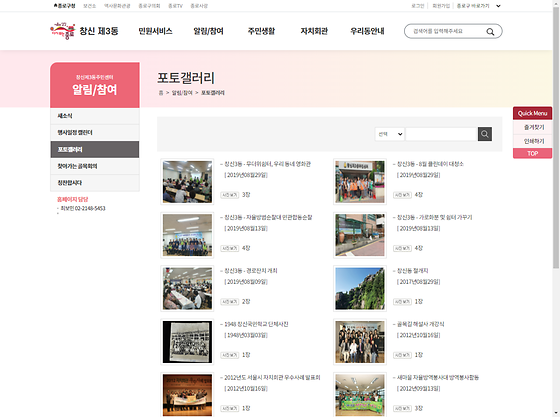Select 찾아가는 골목회의 in the sidebar

(95, 166)
